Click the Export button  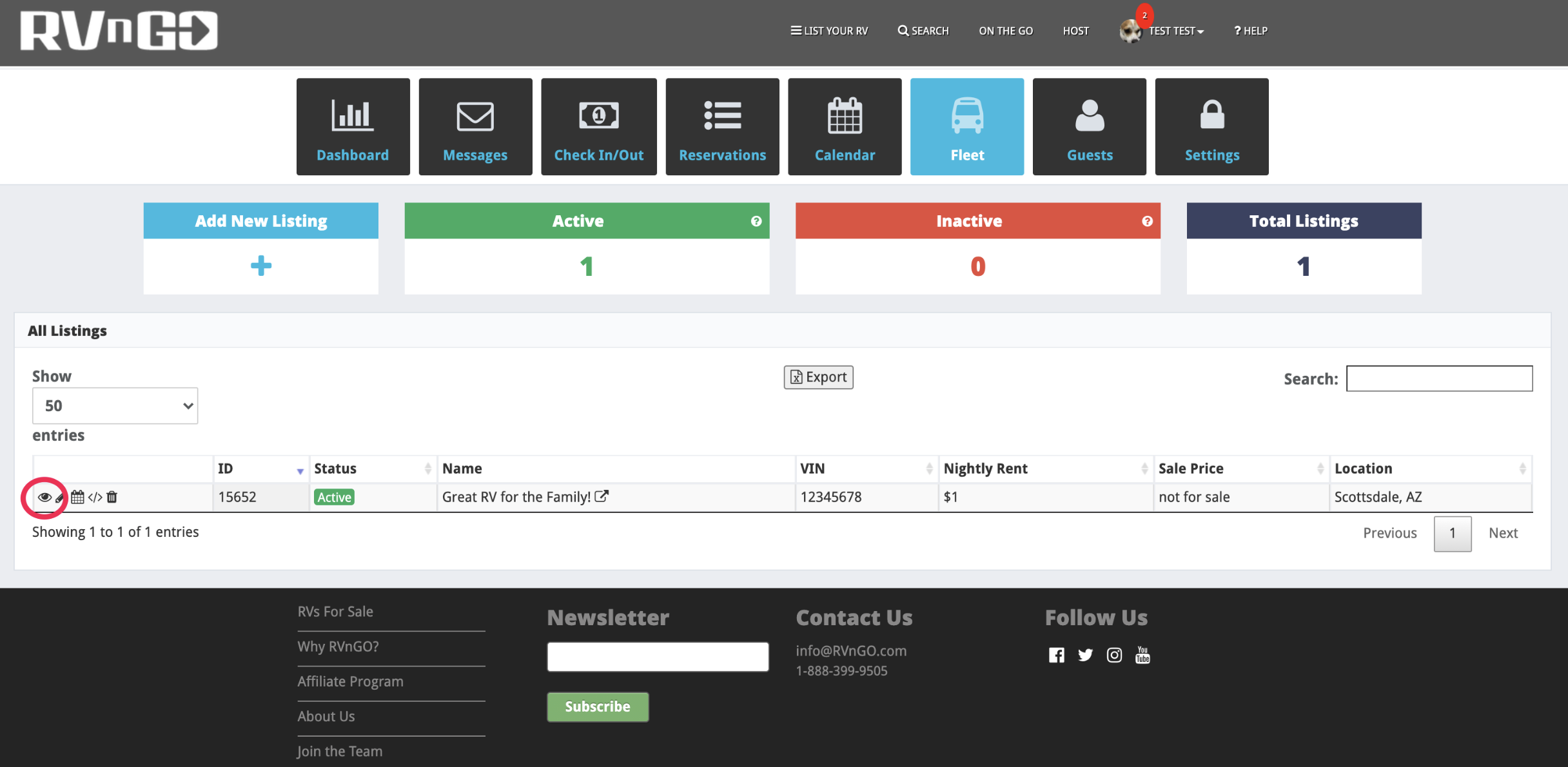pyautogui.click(x=818, y=377)
